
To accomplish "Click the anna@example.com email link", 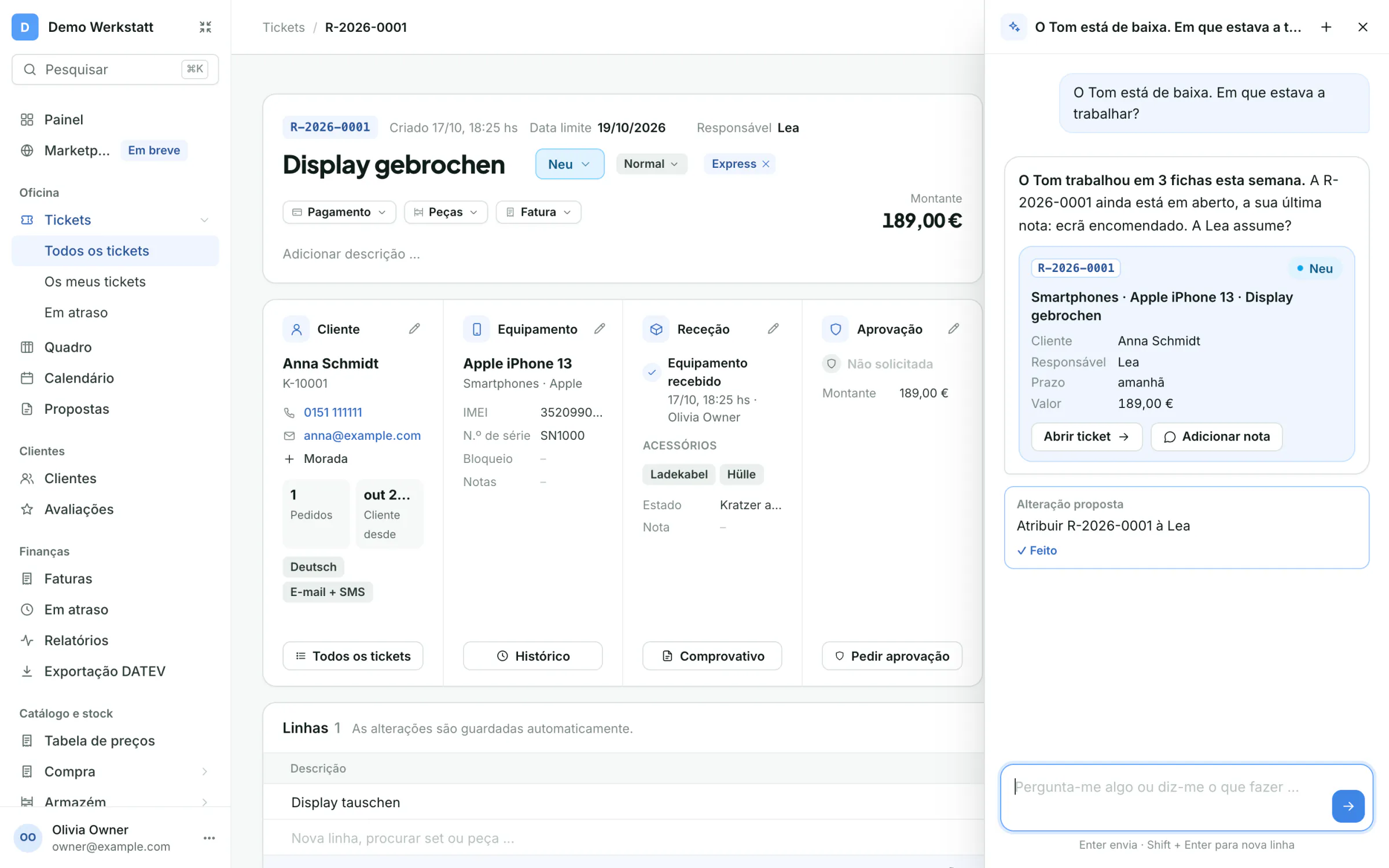I will (362, 435).
